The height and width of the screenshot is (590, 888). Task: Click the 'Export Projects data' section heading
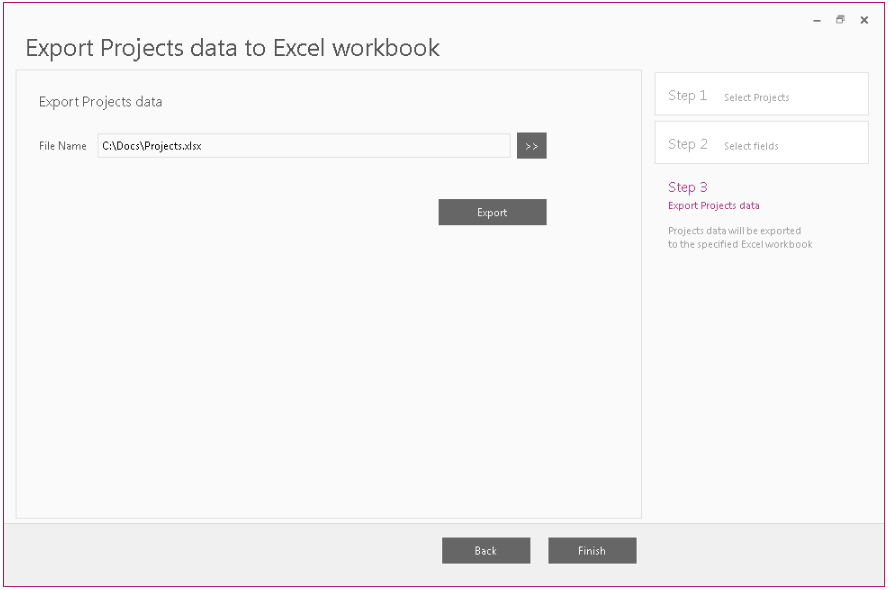[100, 102]
